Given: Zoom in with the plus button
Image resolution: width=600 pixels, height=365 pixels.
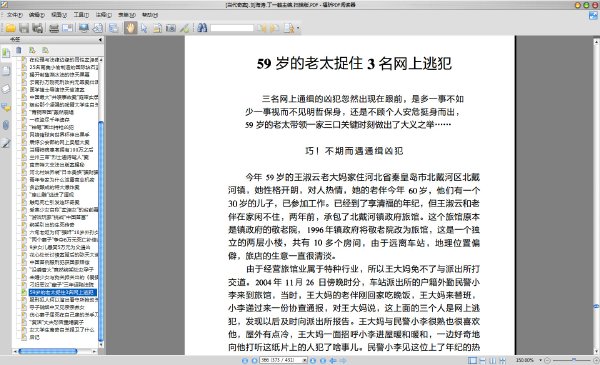Looking at the screenshot, I should click(x=596, y=360).
